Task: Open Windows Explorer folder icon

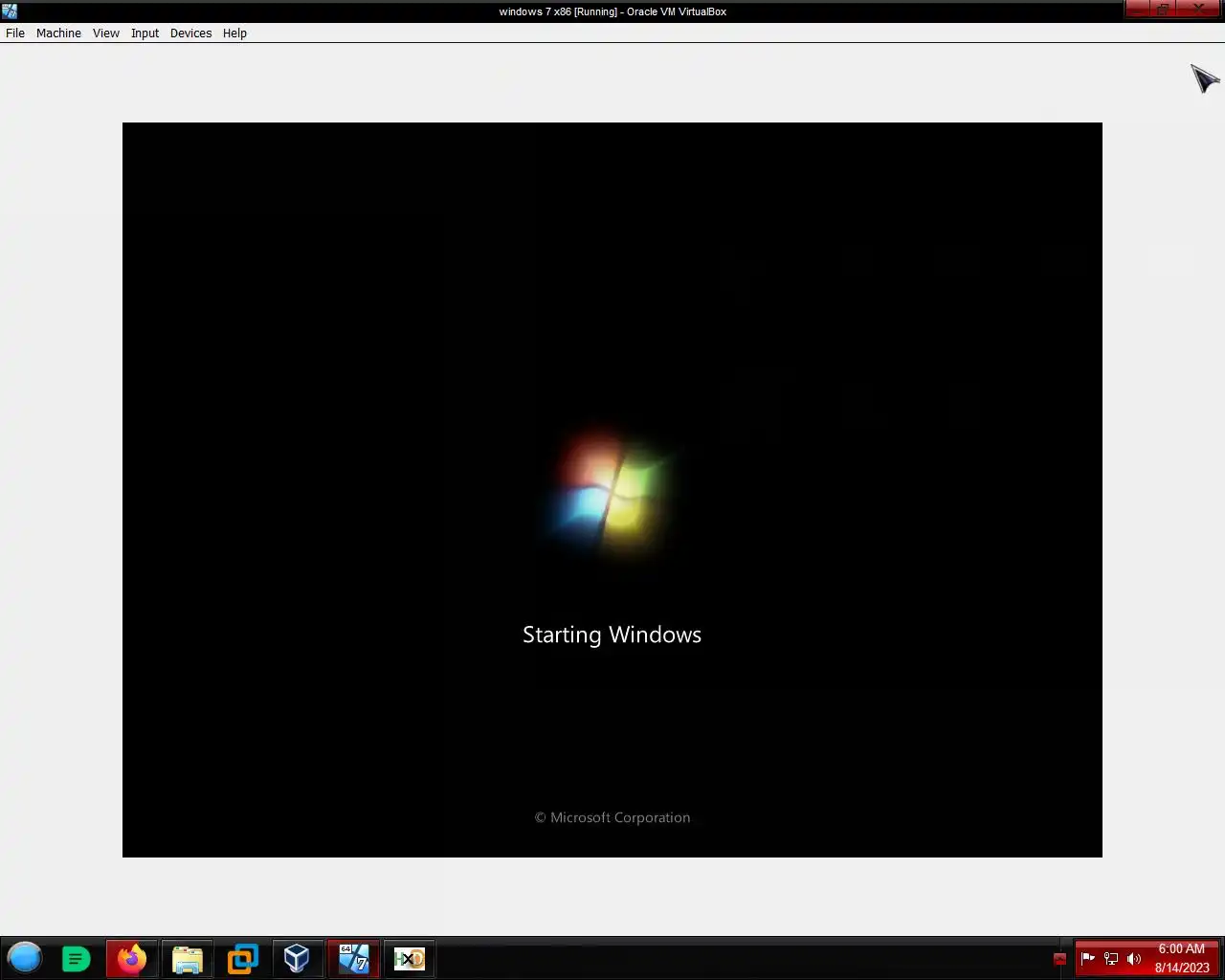Action: pos(188,958)
